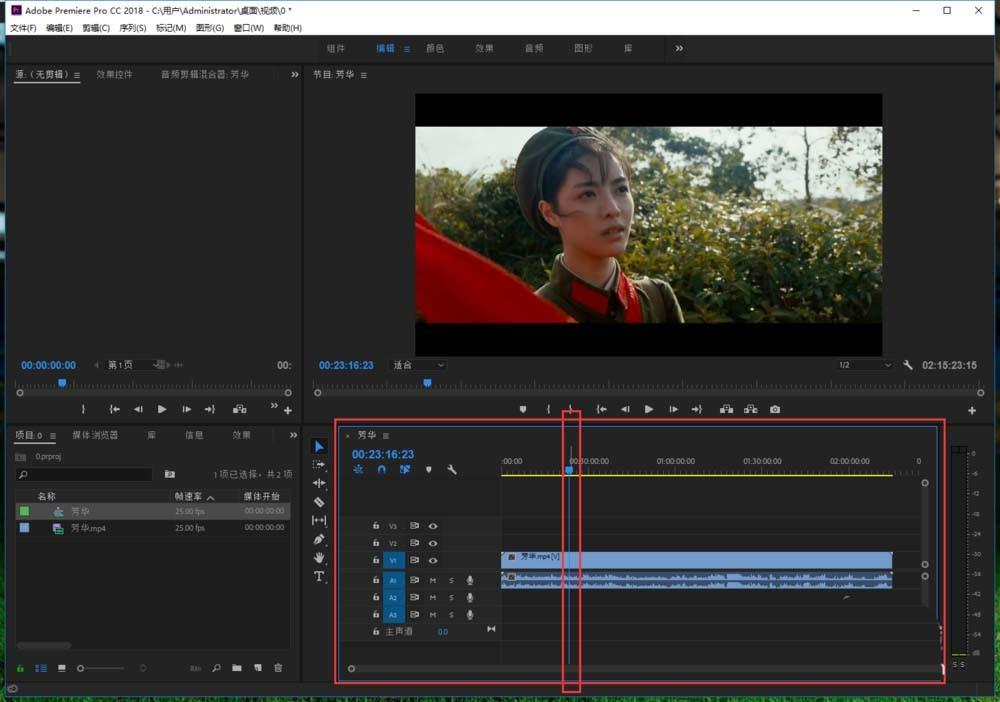Screen dimensions: 1000x702
Task: Click the camera icon to export a frame
Action: pyautogui.click(x=773, y=408)
